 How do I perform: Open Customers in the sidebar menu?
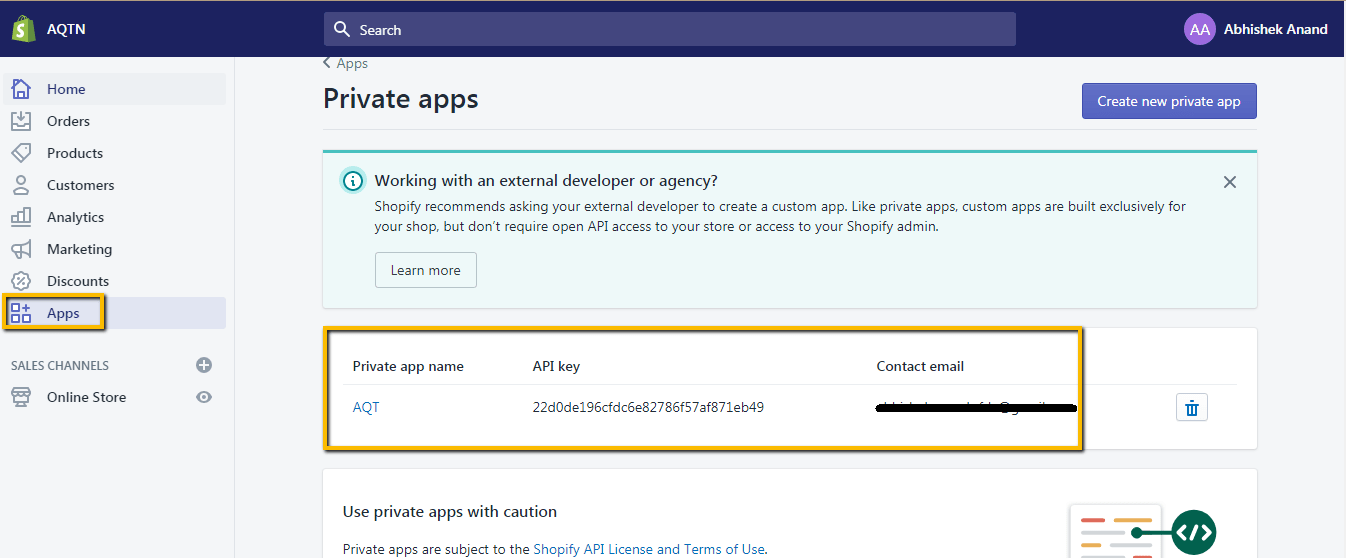click(115, 185)
